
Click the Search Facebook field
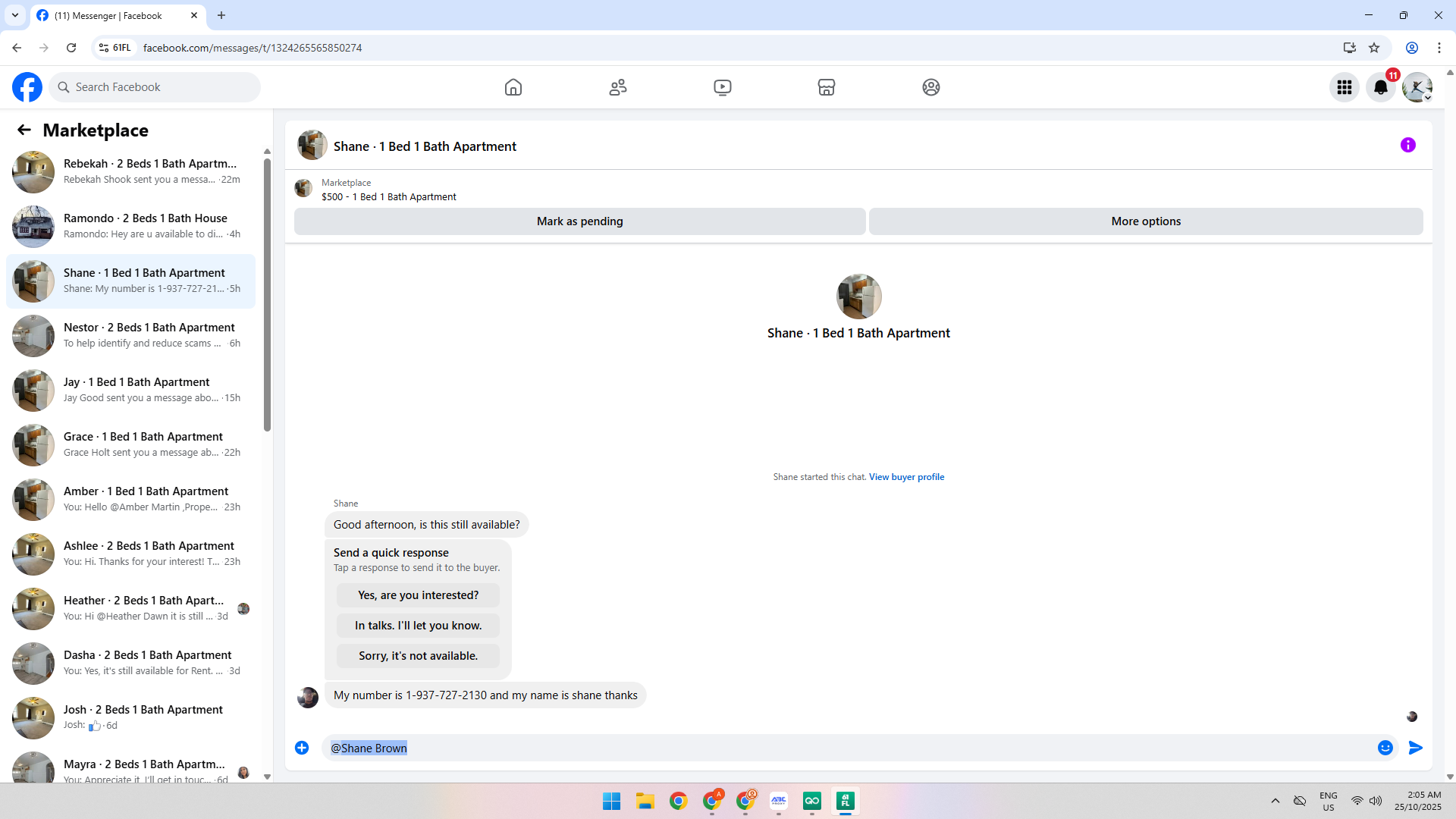coord(155,87)
